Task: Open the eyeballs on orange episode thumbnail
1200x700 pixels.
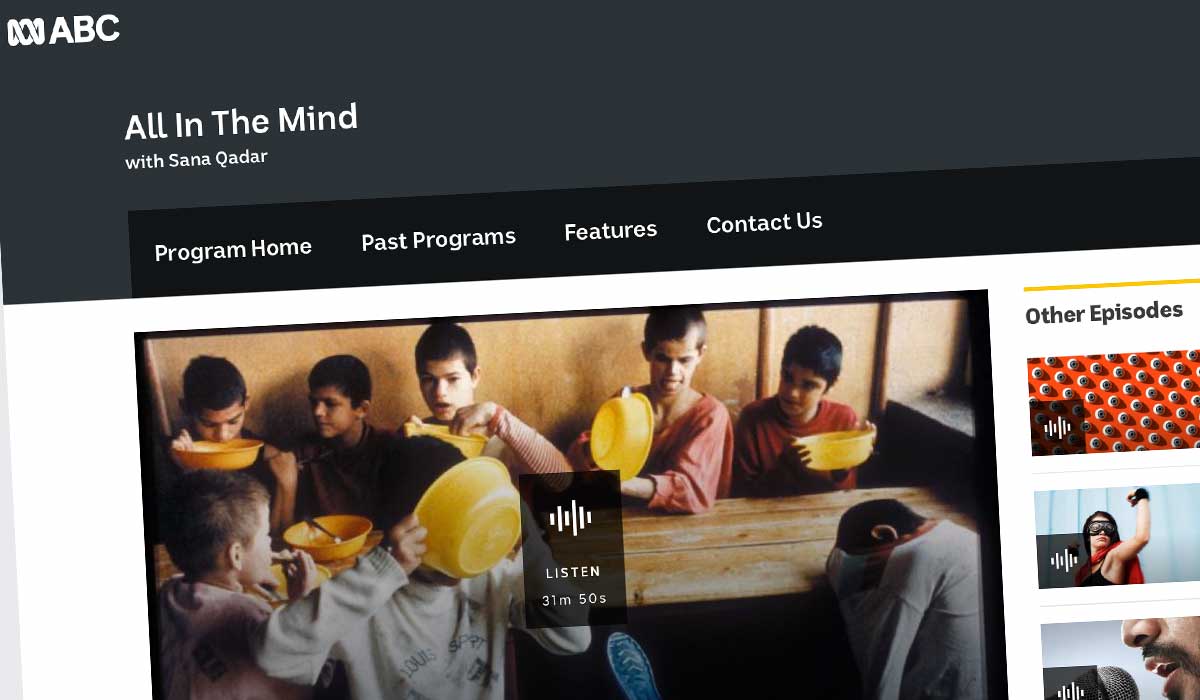Action: (1114, 404)
